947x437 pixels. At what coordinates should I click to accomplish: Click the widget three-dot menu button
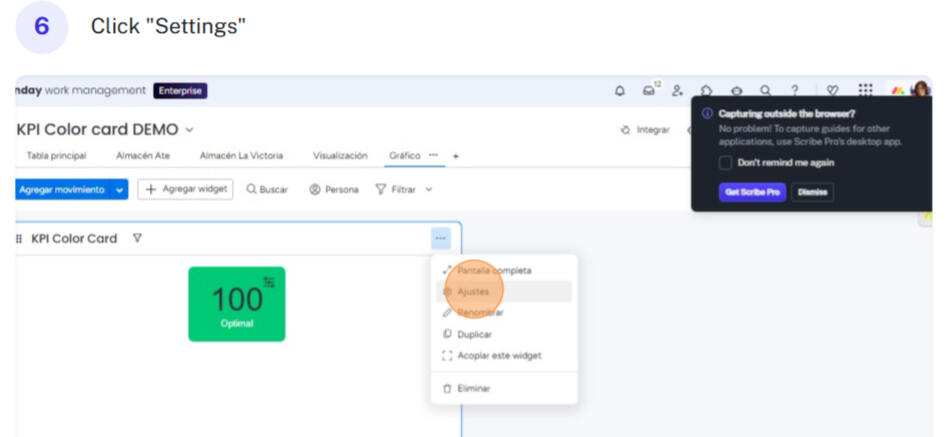click(441, 239)
